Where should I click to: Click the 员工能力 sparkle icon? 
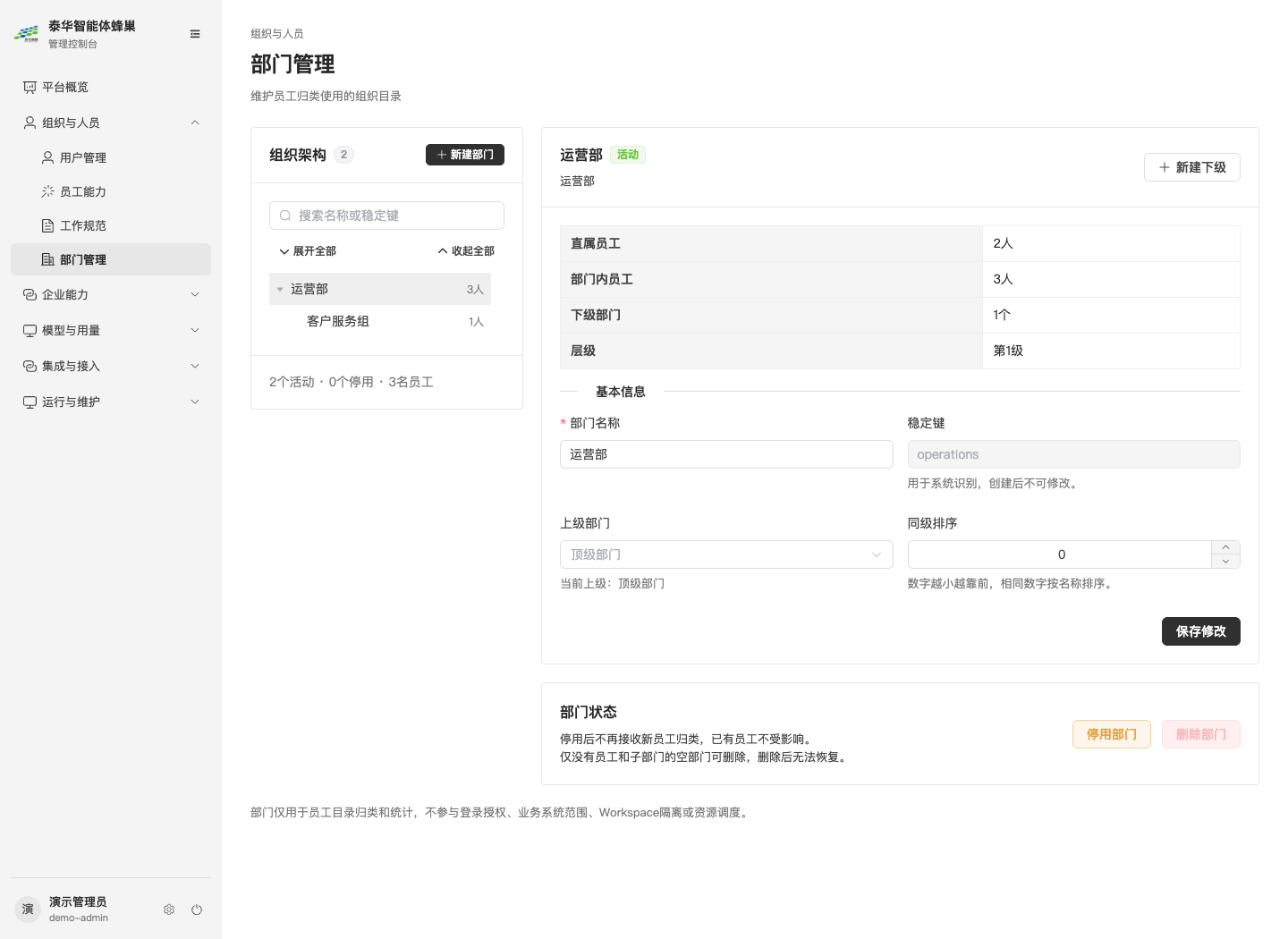[47, 191]
